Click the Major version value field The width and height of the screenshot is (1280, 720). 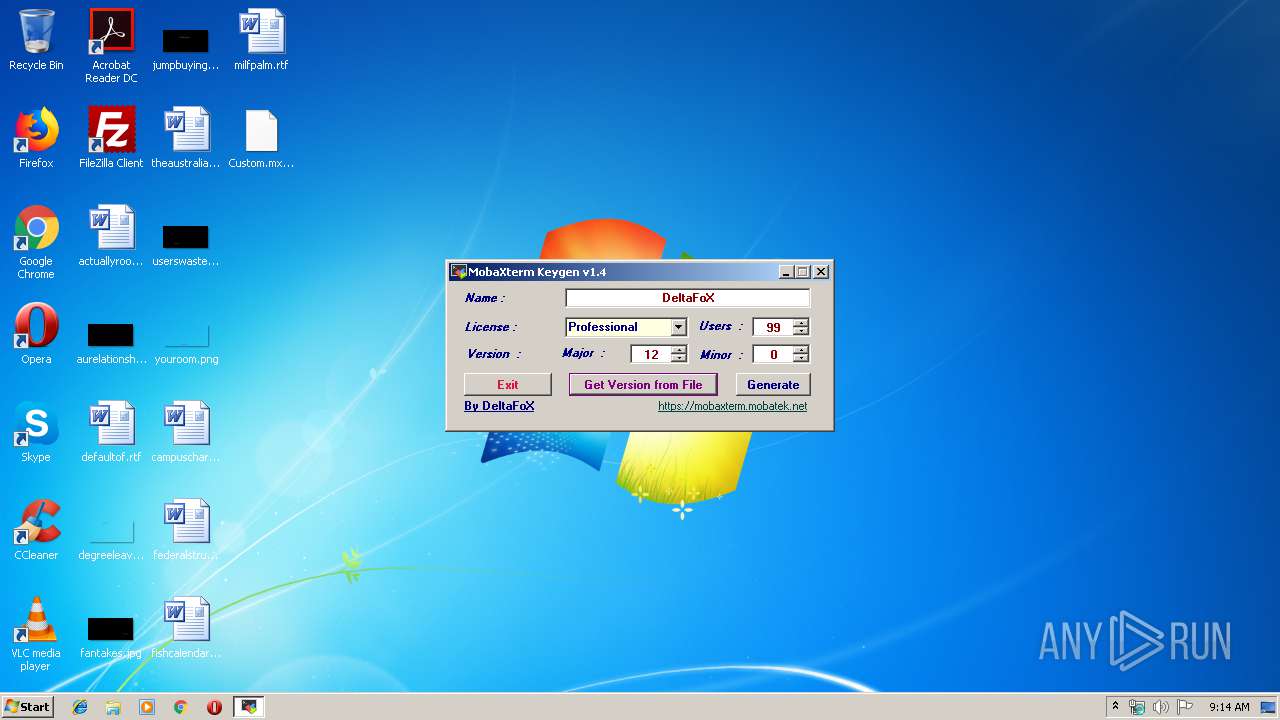click(651, 354)
